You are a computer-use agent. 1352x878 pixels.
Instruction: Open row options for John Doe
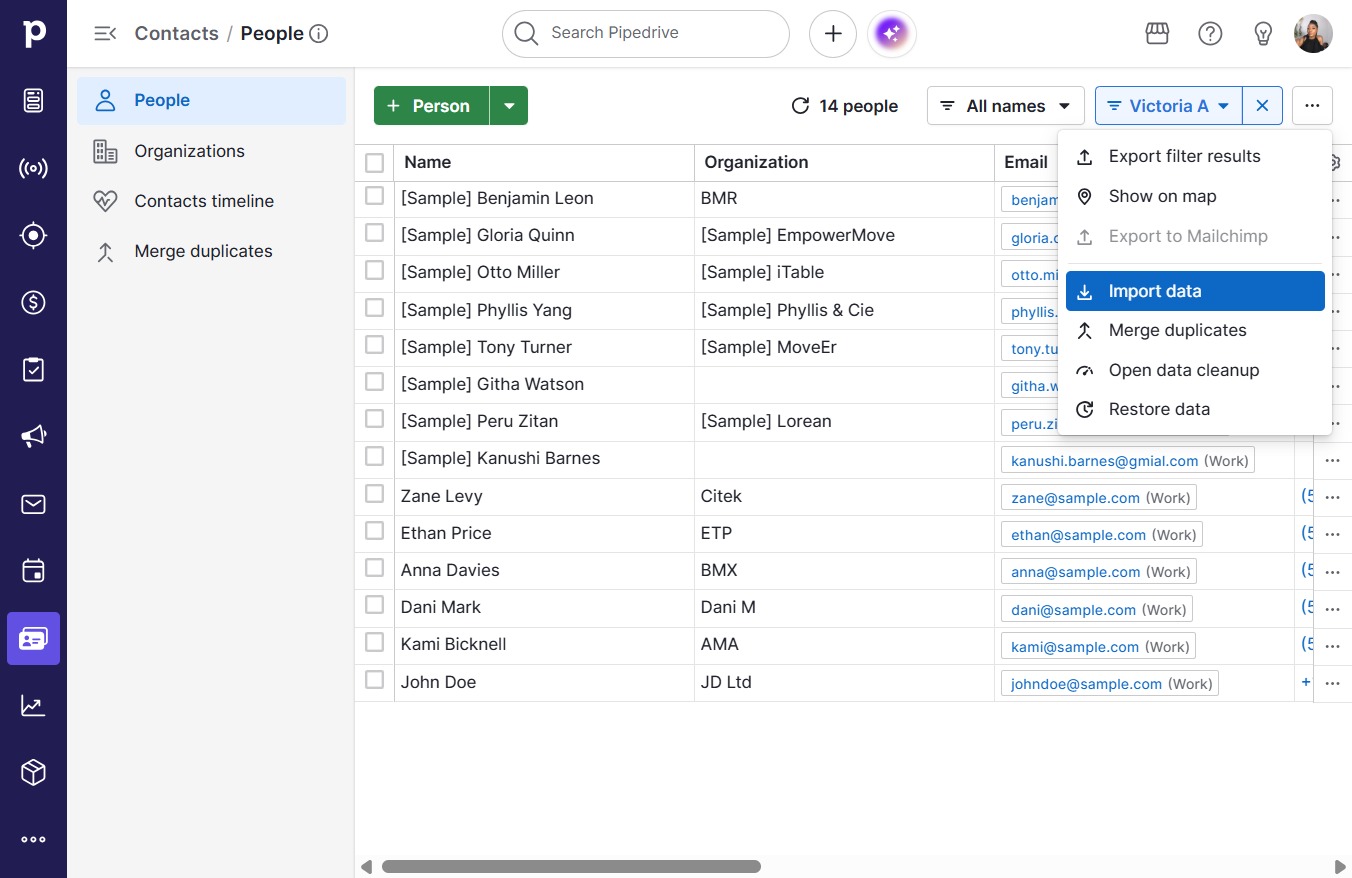1332,684
